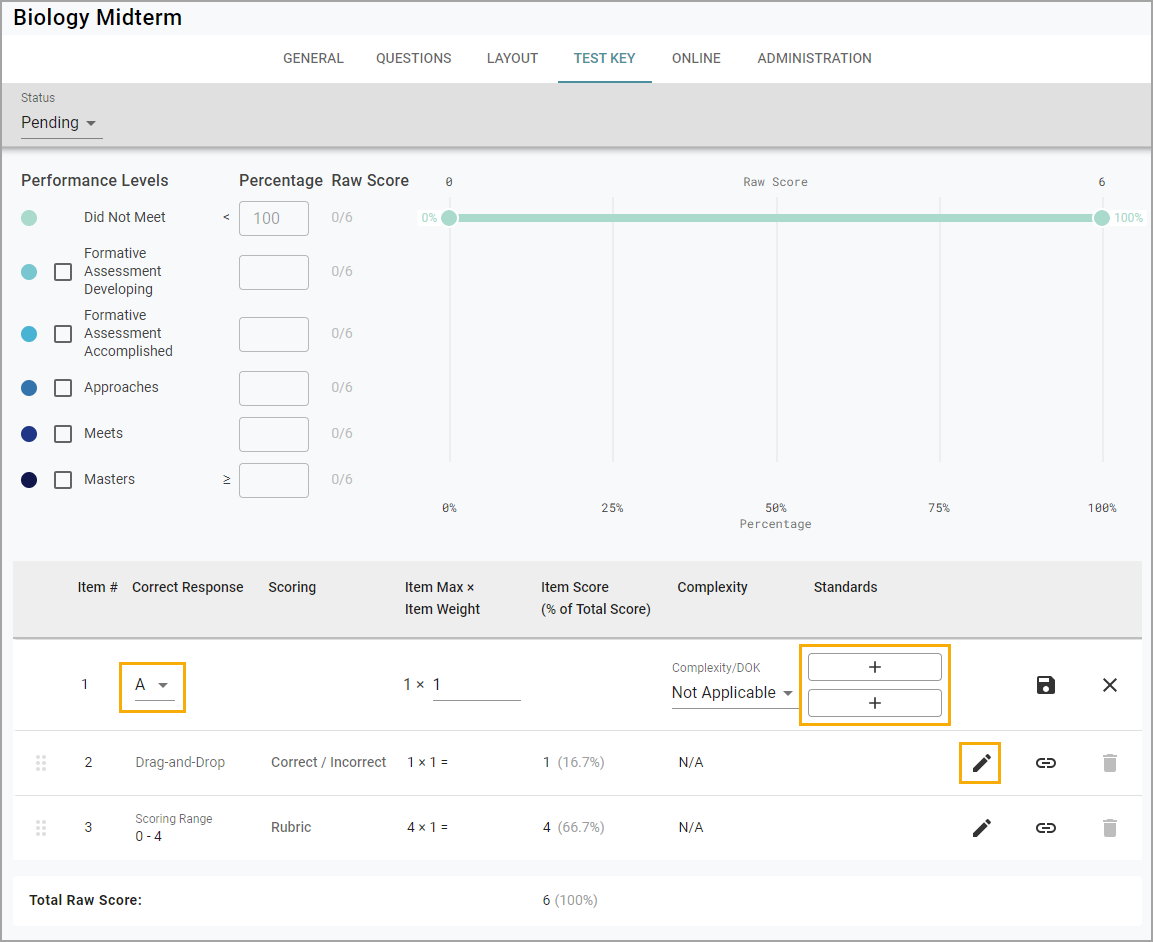The width and height of the screenshot is (1153, 942).
Task: Switch to the General tab
Action: point(313,58)
